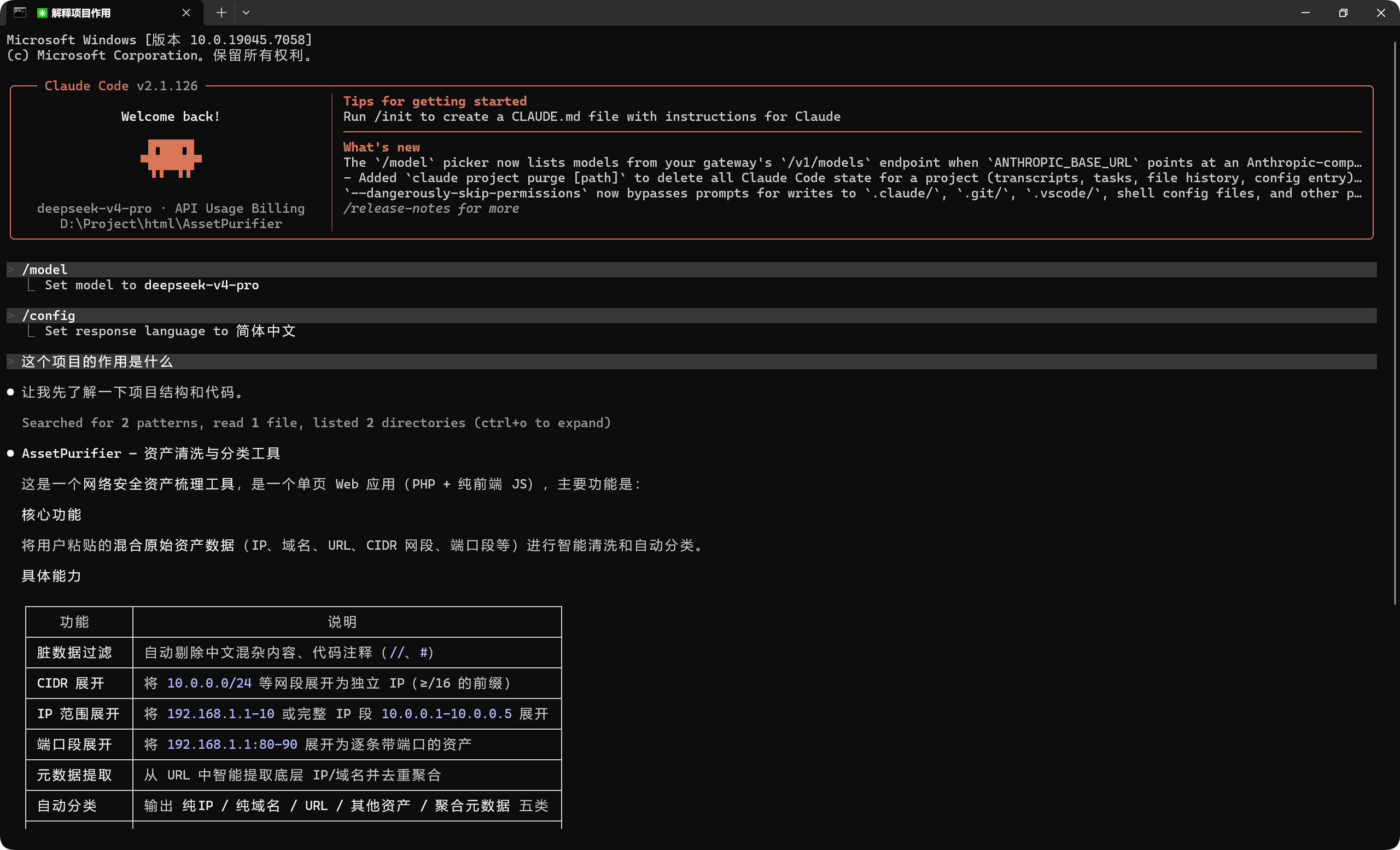Click the prompt '这个项目的作用是什么'
This screenshot has width=1400, height=850.
pos(691,362)
